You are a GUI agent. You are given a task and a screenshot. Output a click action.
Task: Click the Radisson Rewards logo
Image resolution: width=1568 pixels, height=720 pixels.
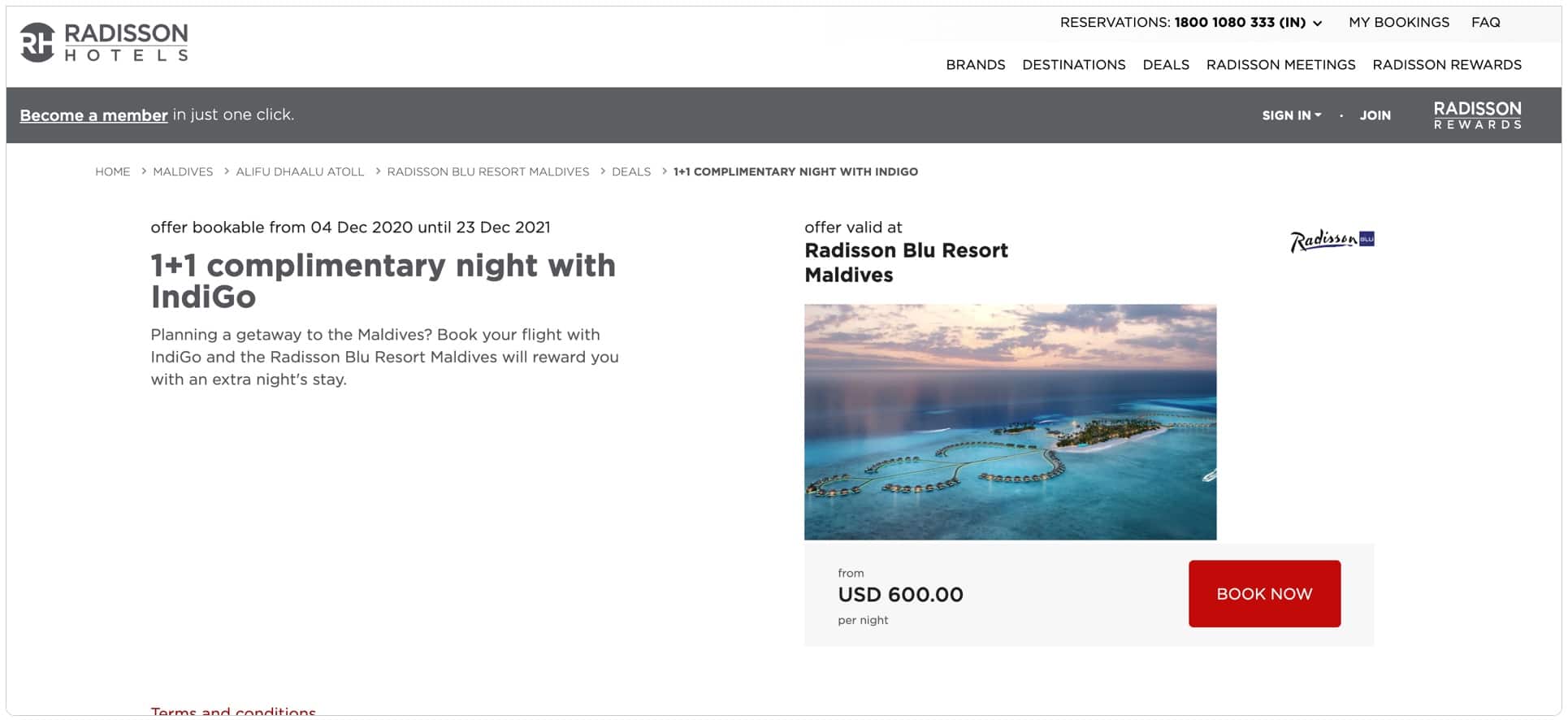click(x=1476, y=115)
